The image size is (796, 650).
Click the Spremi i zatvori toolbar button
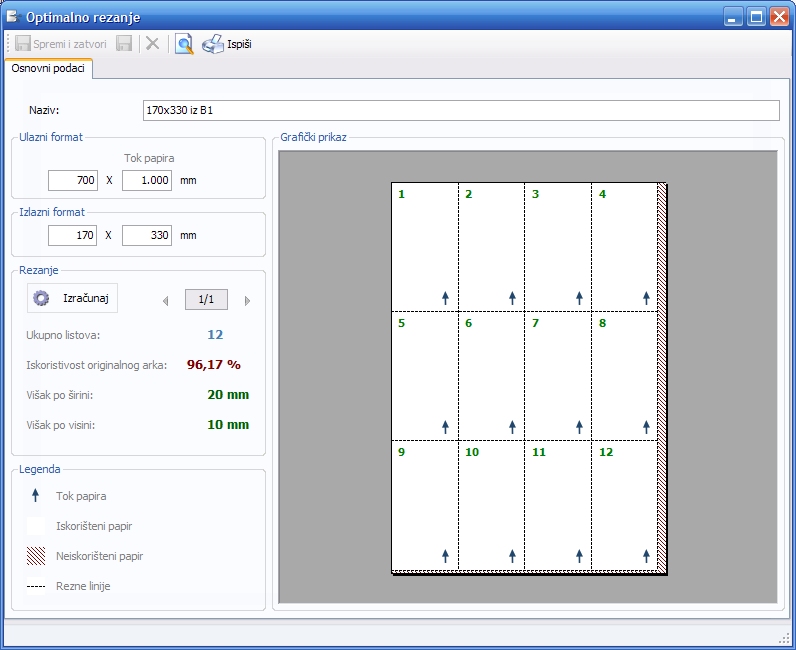coord(61,44)
